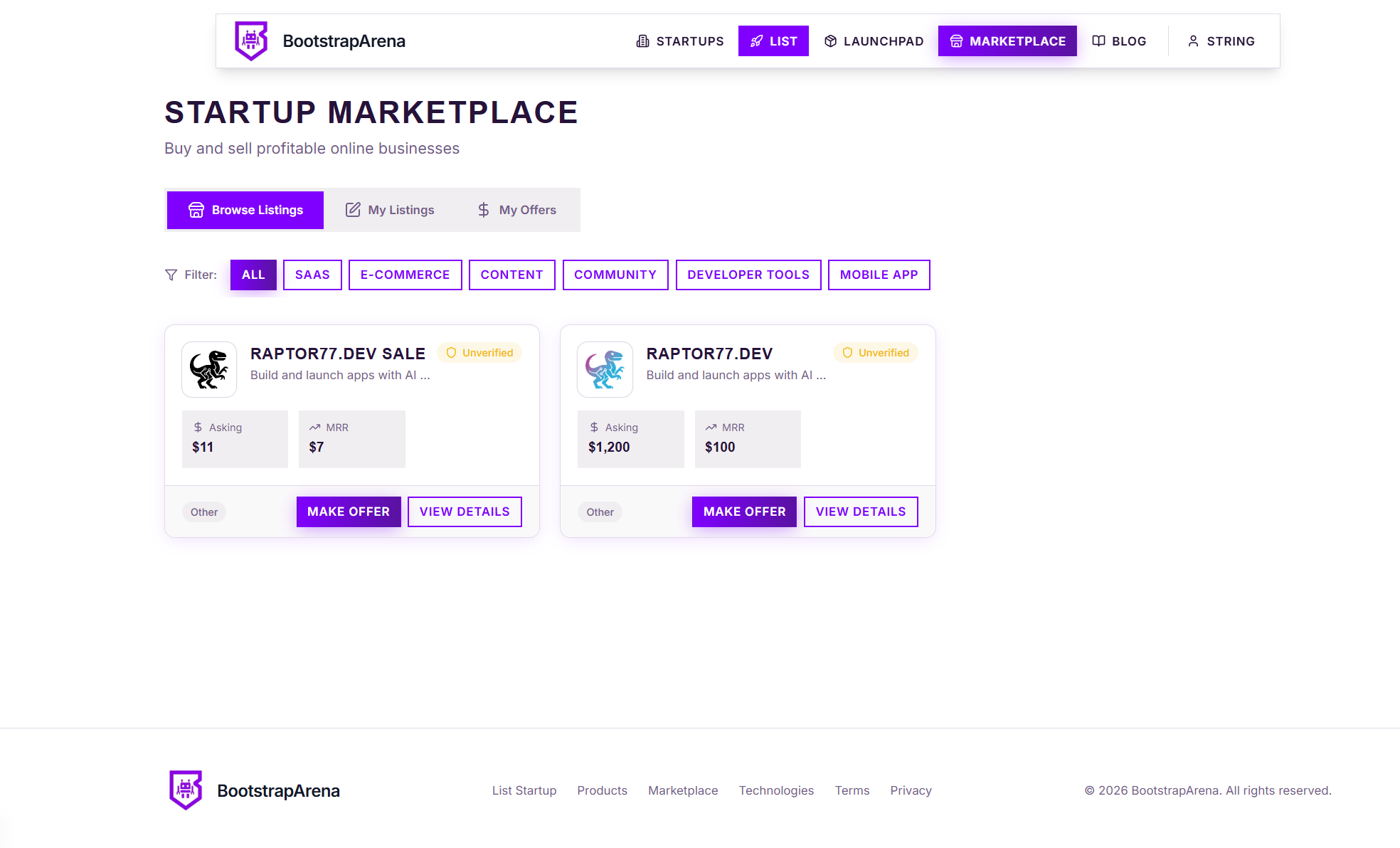This screenshot has height=848, width=1400.
Task: Click the rocket icon on LIST button
Action: click(755, 41)
